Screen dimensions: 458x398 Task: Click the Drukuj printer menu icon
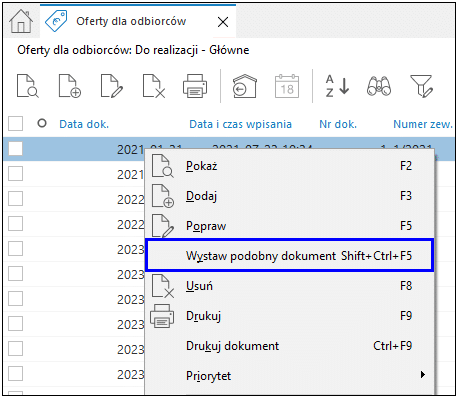pyautogui.click(x=162, y=316)
